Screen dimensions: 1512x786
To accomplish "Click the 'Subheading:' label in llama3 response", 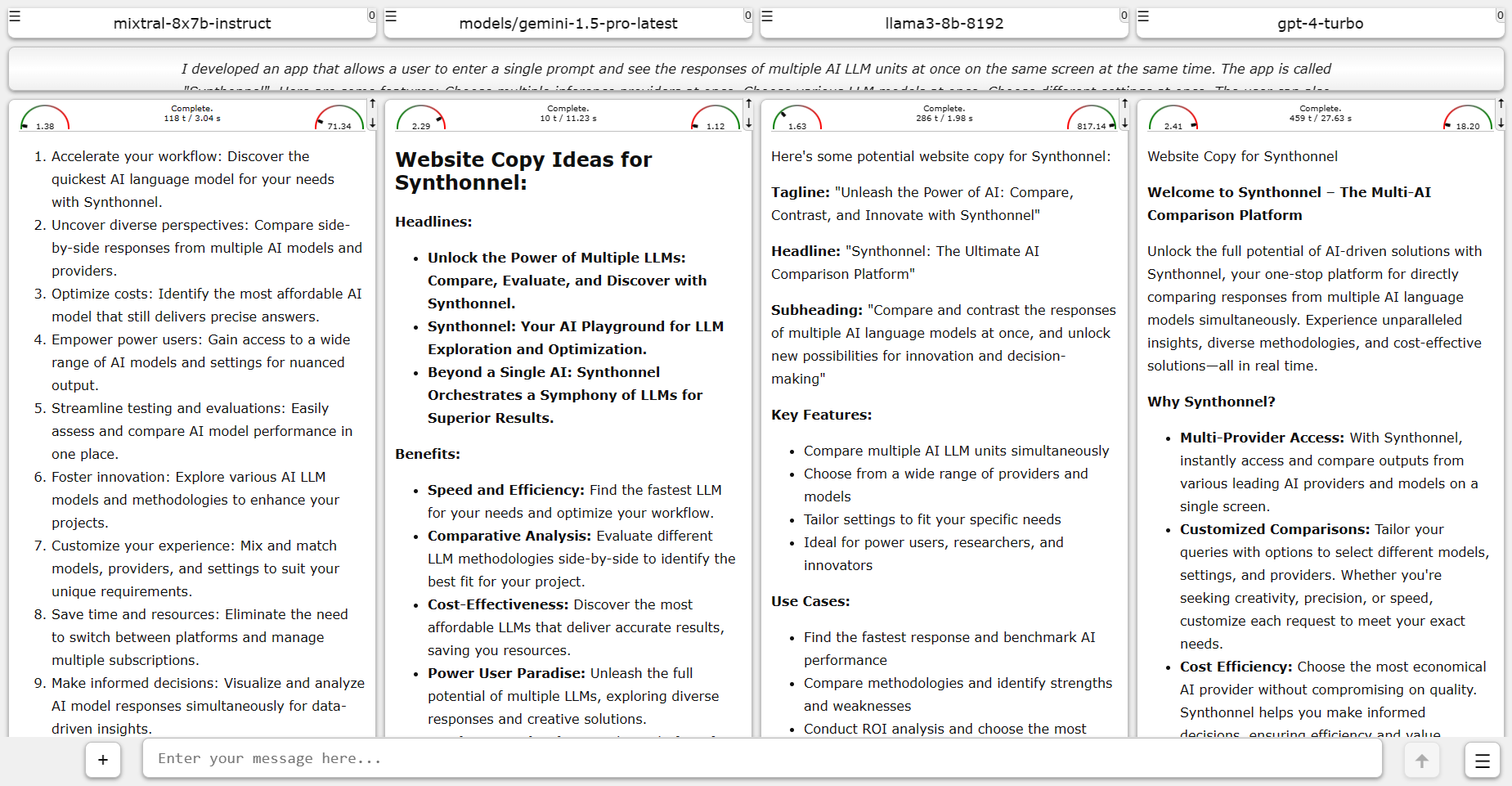I will coord(817,310).
